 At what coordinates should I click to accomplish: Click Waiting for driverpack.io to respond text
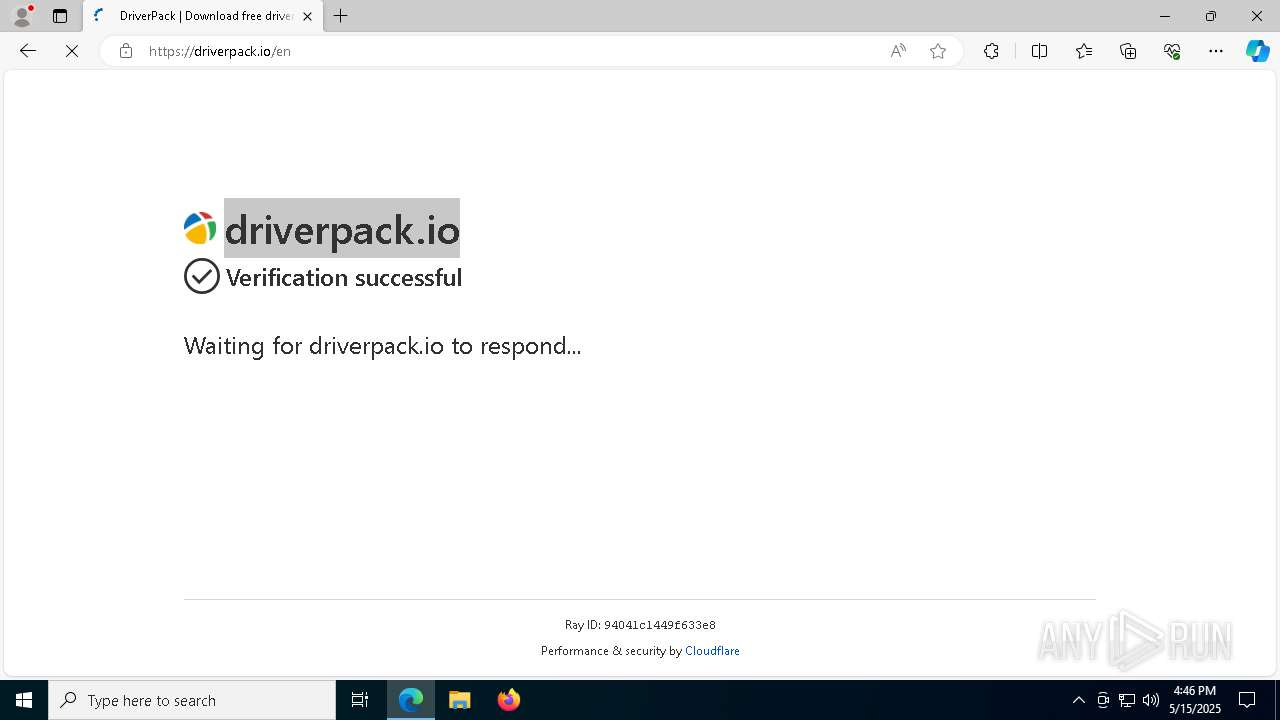click(382, 346)
